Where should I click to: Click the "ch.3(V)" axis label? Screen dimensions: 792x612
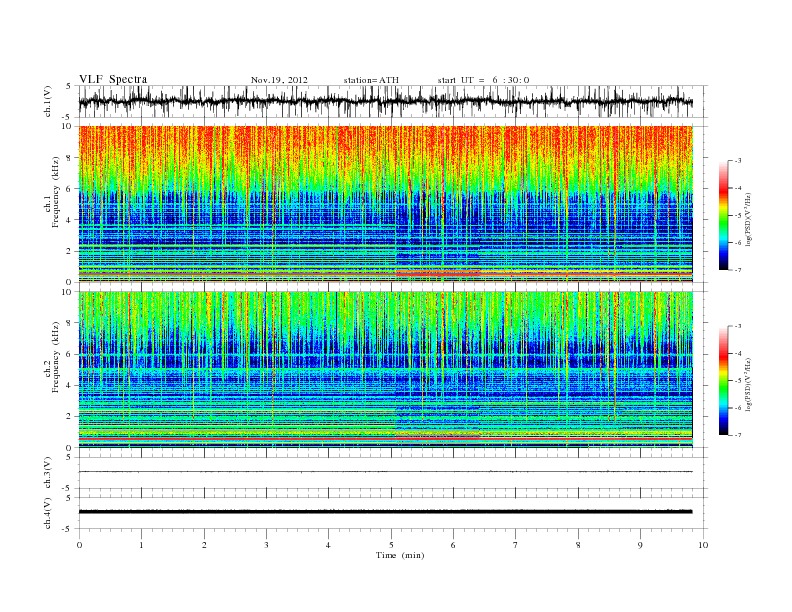48,473
